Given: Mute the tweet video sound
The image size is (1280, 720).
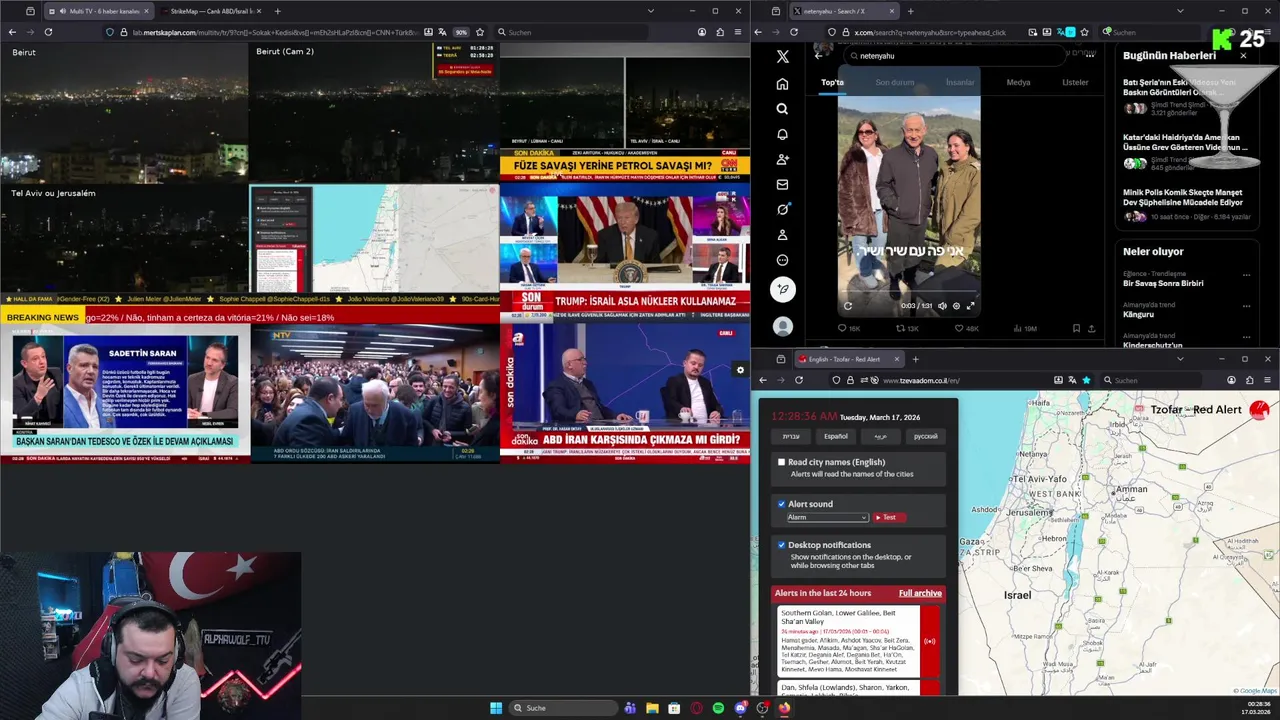Looking at the screenshot, I should click(x=942, y=306).
